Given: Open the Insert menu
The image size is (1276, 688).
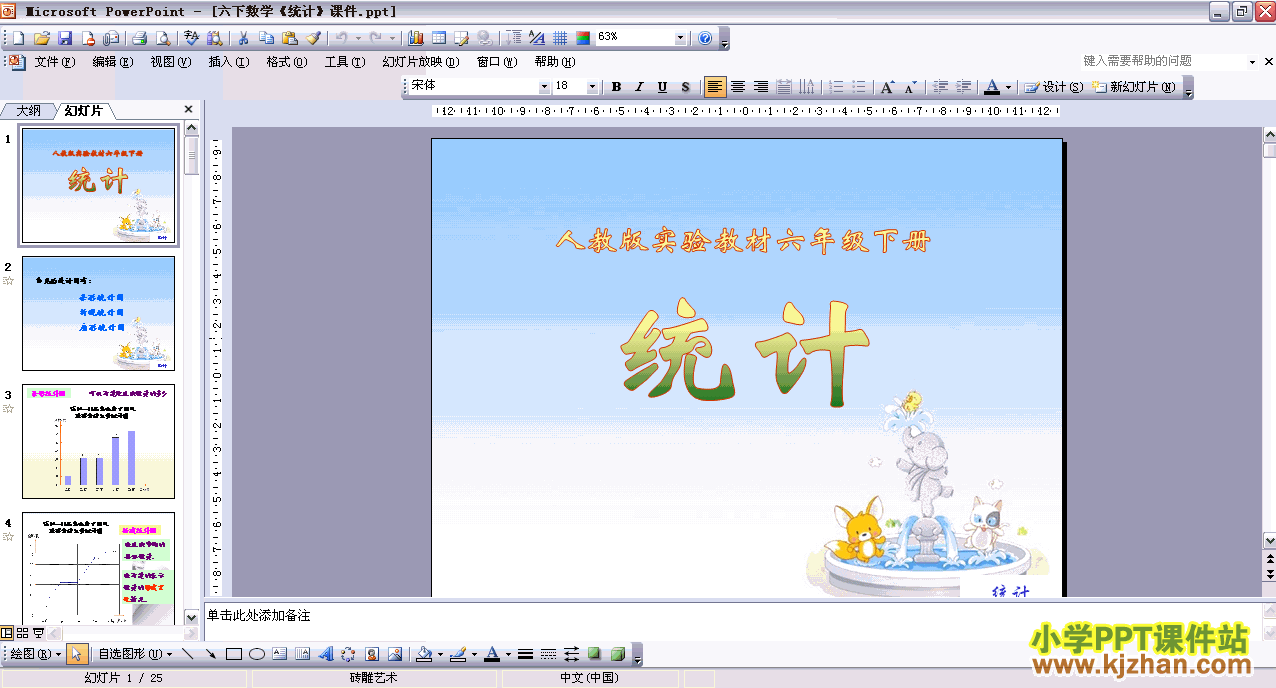Looking at the screenshot, I should 228,62.
